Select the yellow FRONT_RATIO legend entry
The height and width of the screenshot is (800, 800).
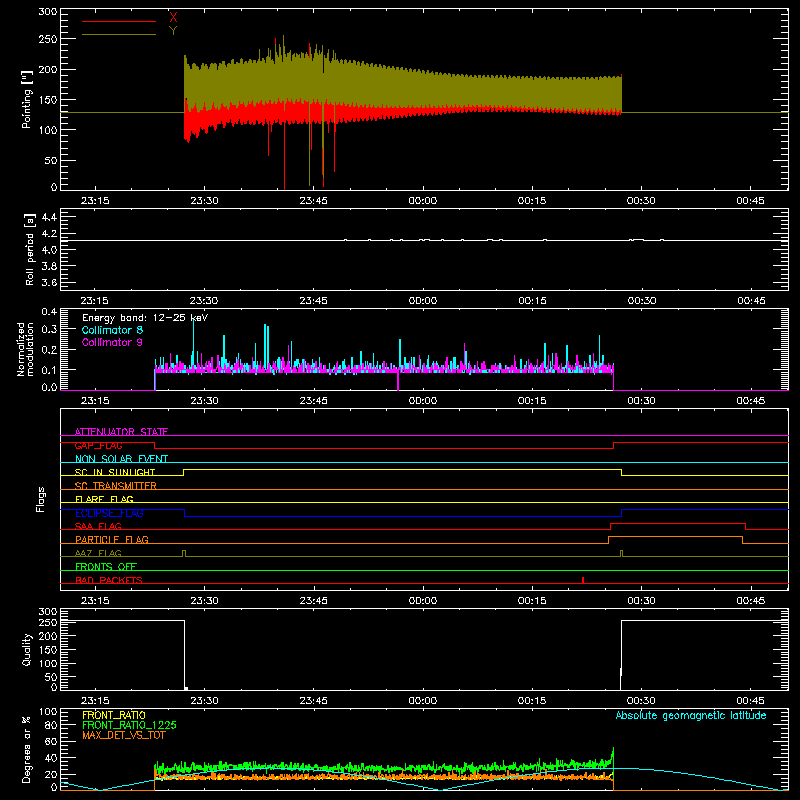click(114, 715)
